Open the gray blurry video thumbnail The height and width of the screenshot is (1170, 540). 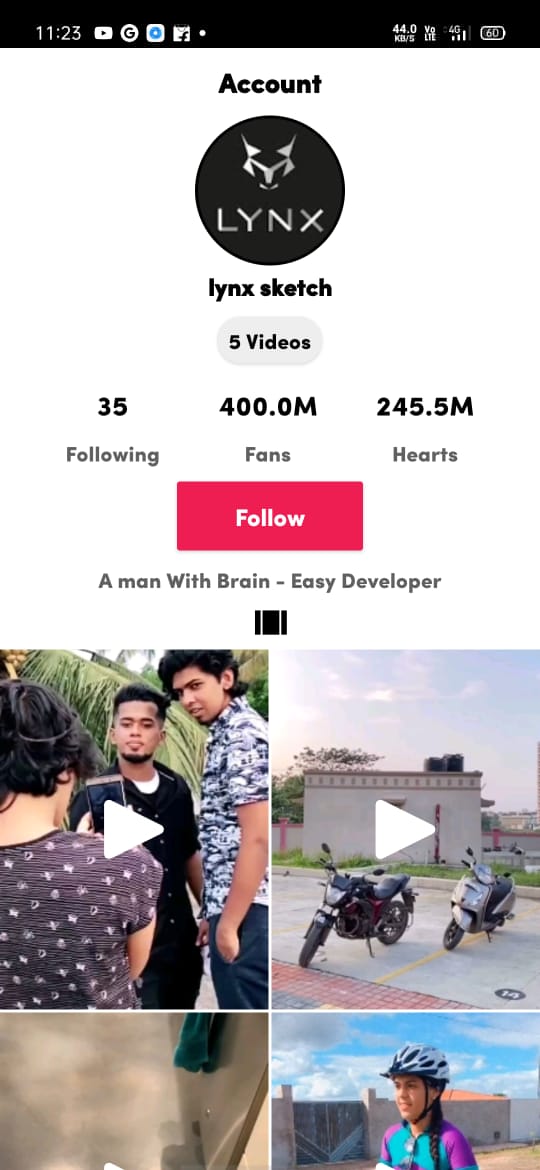coord(134,1091)
